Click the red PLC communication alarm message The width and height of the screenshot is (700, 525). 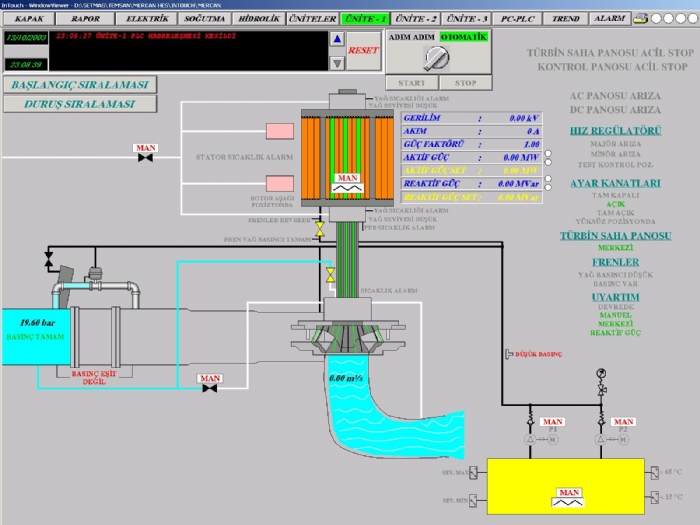tap(146, 36)
